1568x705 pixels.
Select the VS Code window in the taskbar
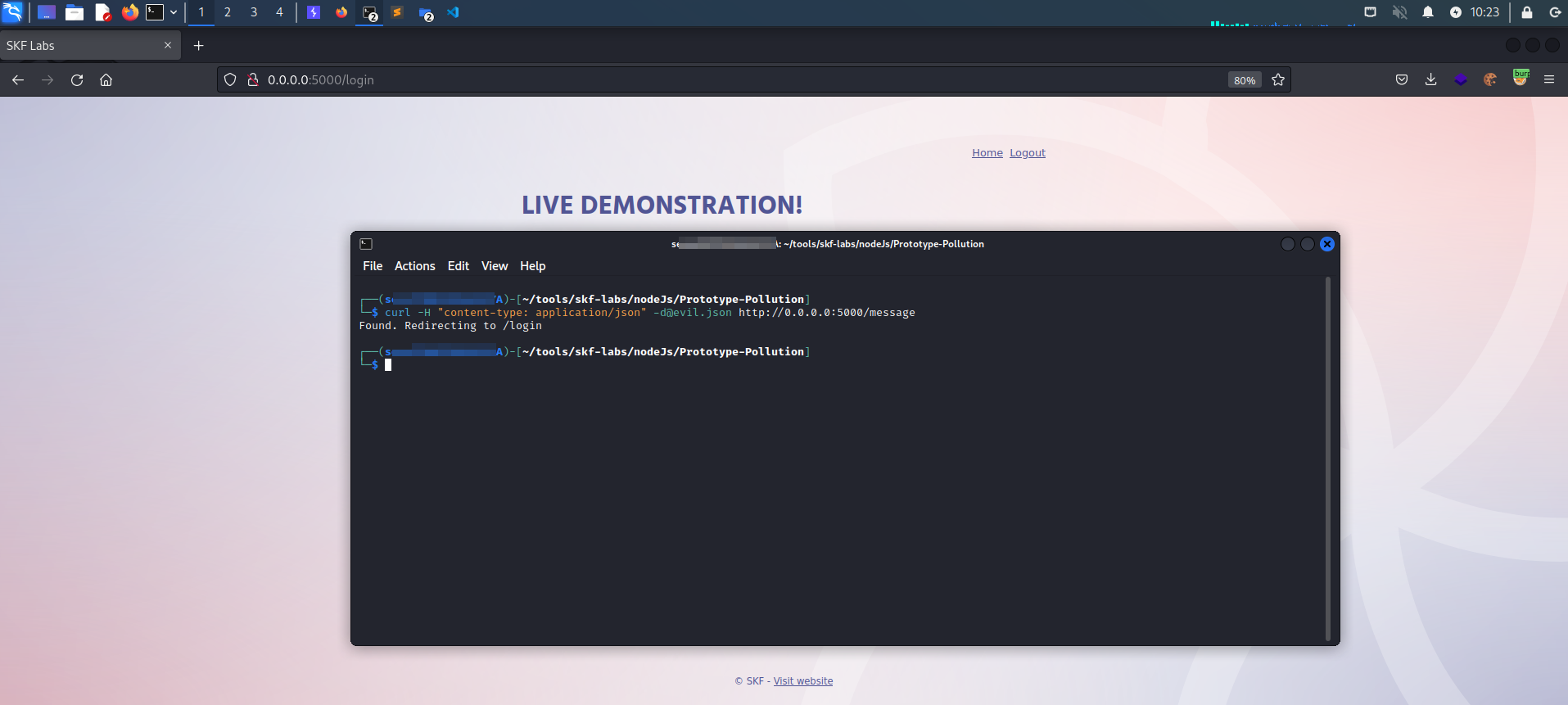[453, 12]
